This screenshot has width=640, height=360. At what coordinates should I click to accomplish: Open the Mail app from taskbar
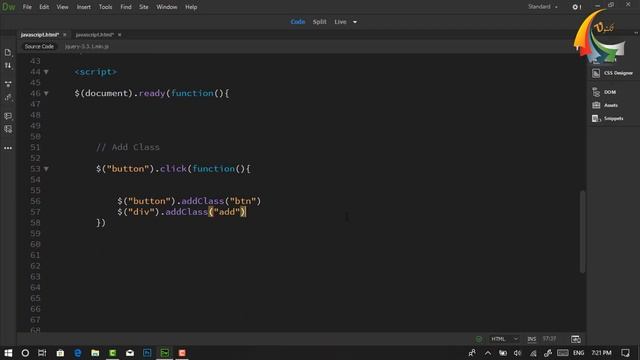coord(130,353)
